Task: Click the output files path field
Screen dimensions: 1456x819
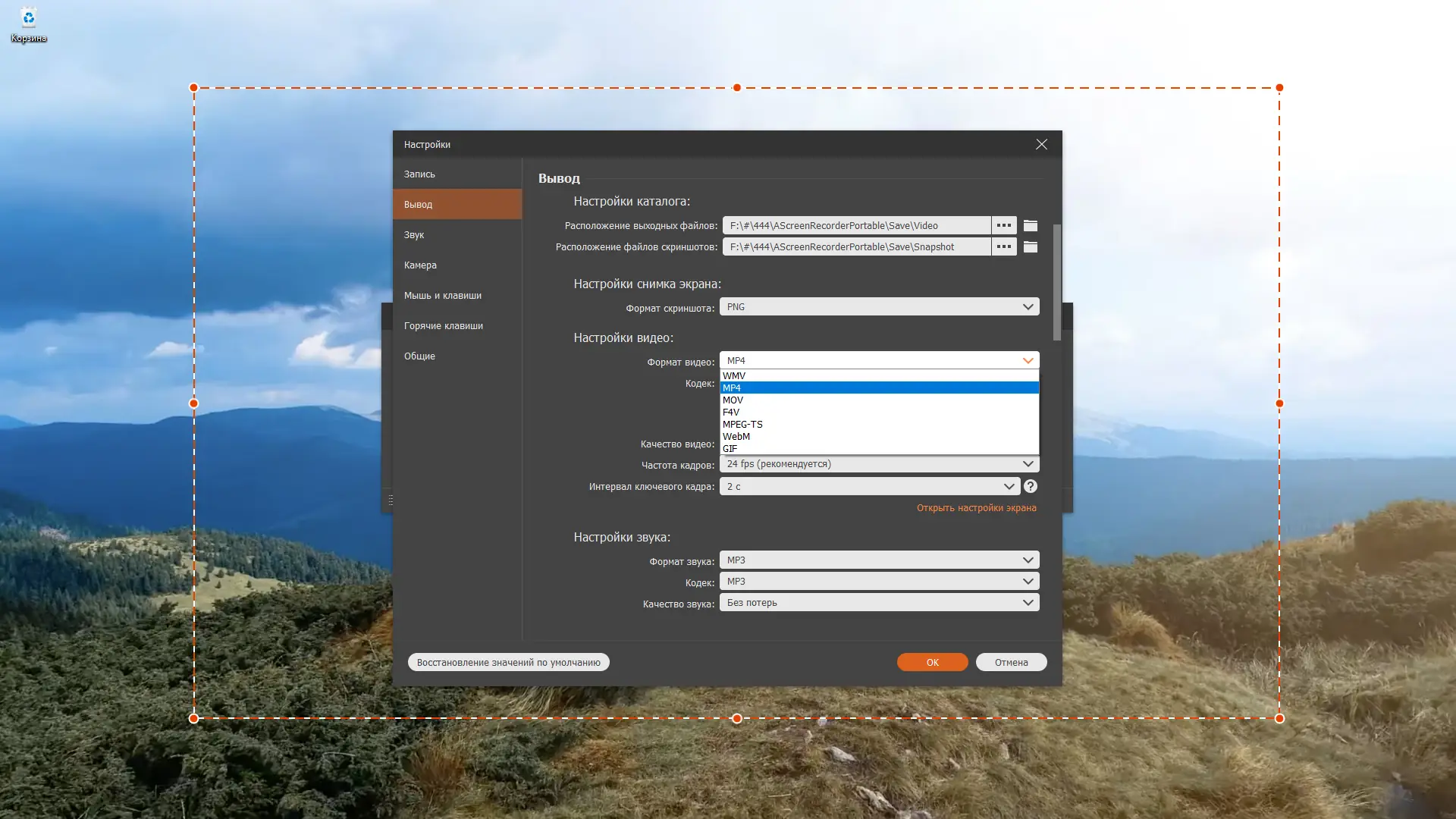Action: (855, 225)
